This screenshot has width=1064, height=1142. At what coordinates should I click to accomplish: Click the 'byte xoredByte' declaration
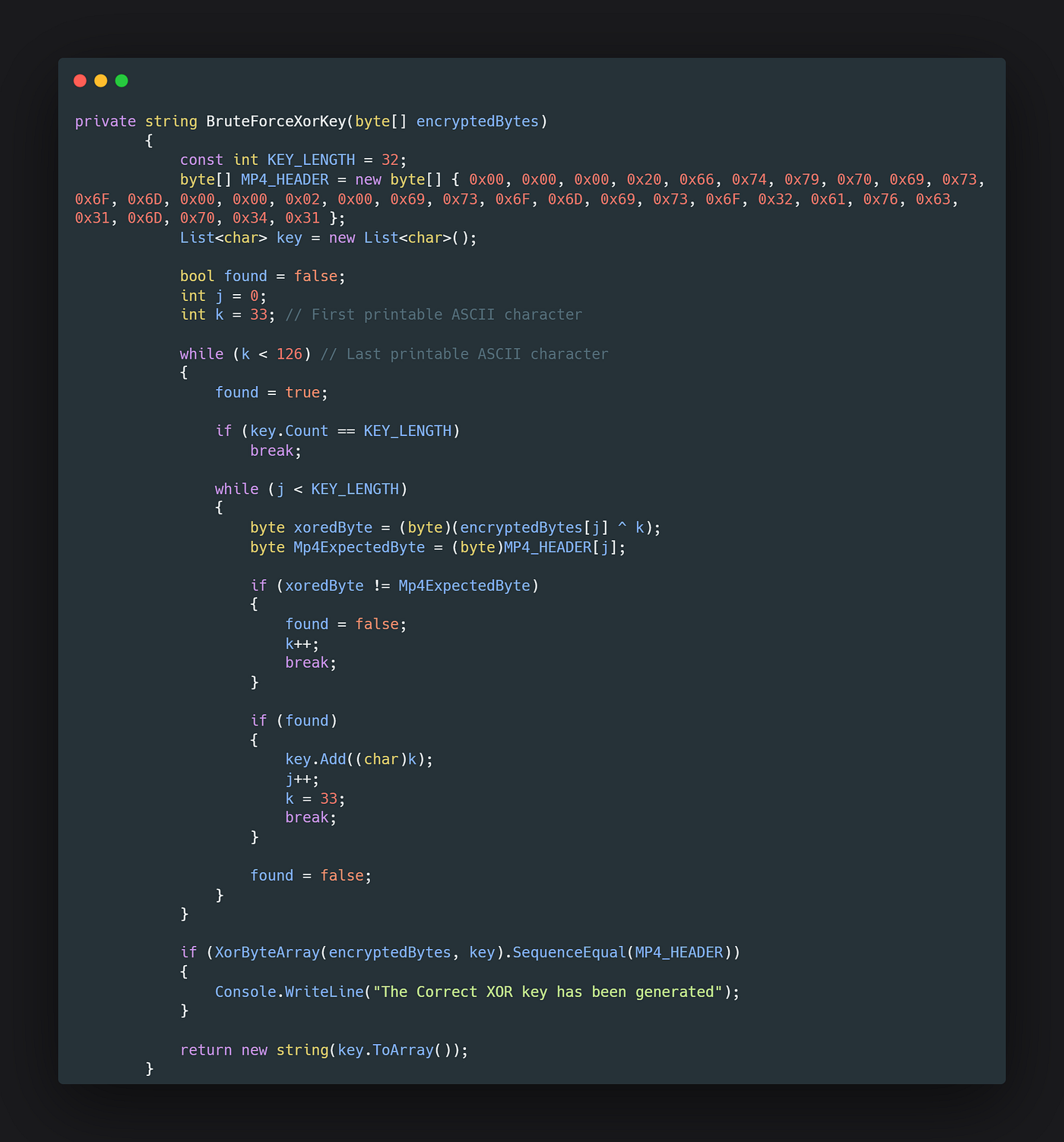pyautogui.click(x=456, y=528)
